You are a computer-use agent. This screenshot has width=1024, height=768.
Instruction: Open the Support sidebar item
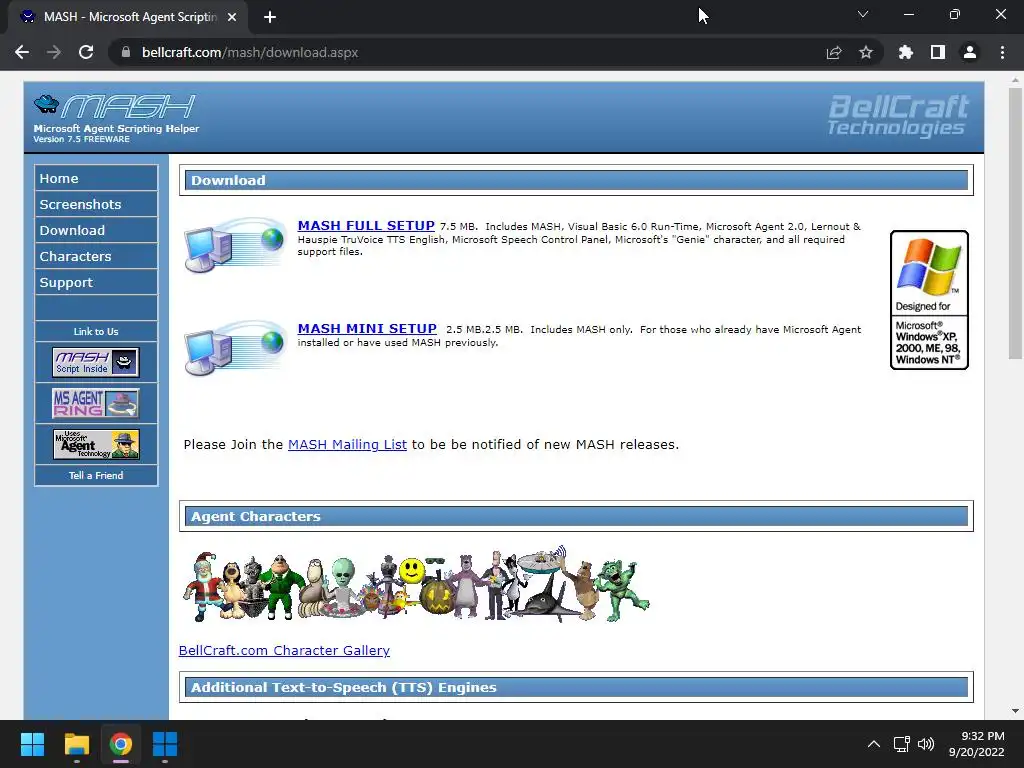click(x=96, y=283)
